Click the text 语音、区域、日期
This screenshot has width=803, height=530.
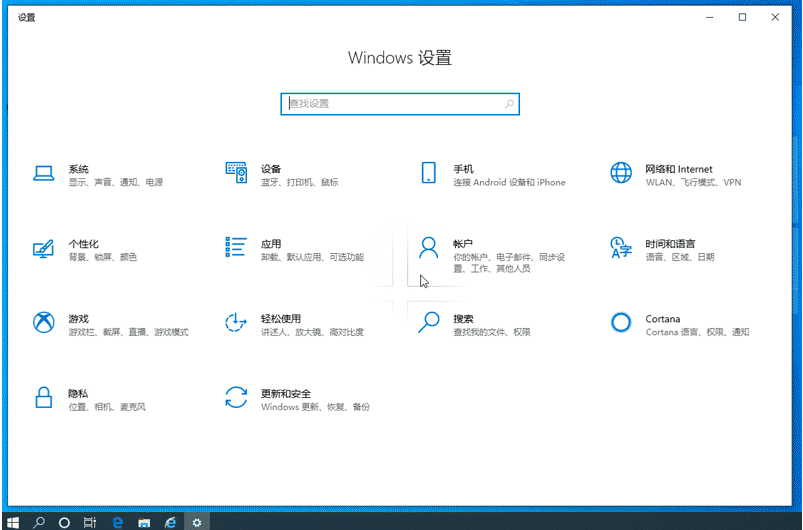[680, 257]
